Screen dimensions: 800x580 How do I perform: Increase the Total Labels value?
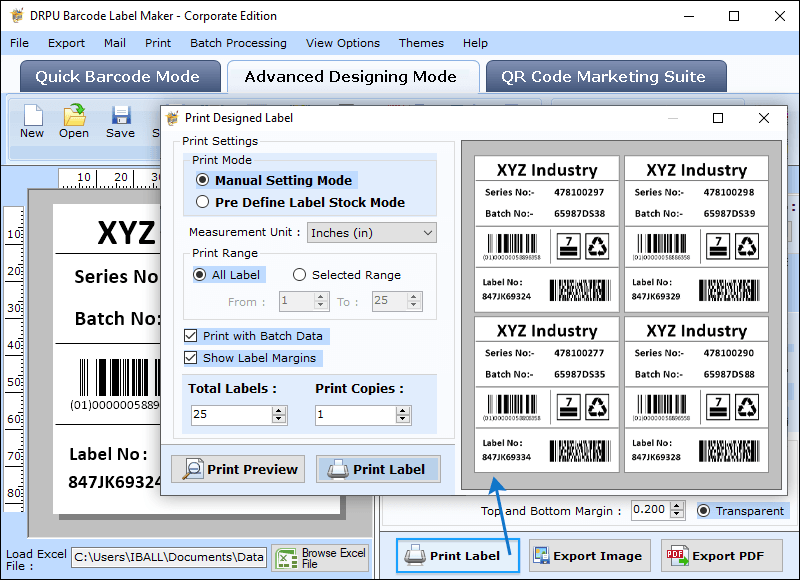tap(279, 411)
